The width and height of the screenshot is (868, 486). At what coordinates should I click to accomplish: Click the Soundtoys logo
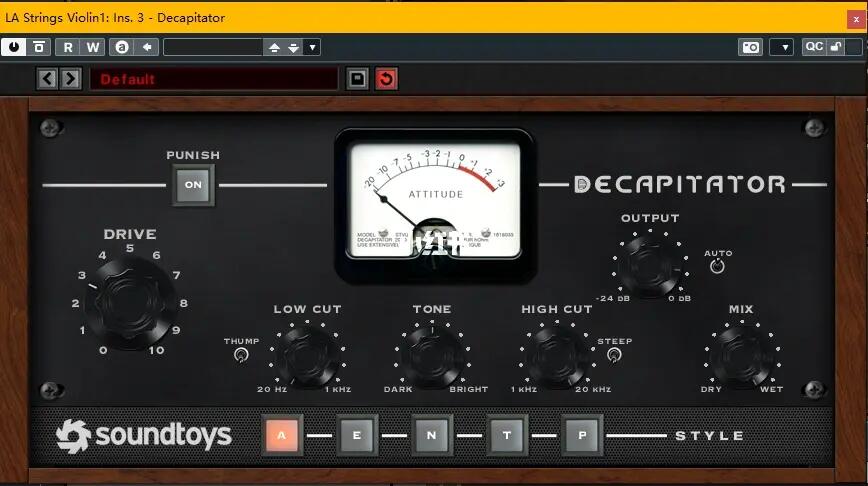[143, 436]
